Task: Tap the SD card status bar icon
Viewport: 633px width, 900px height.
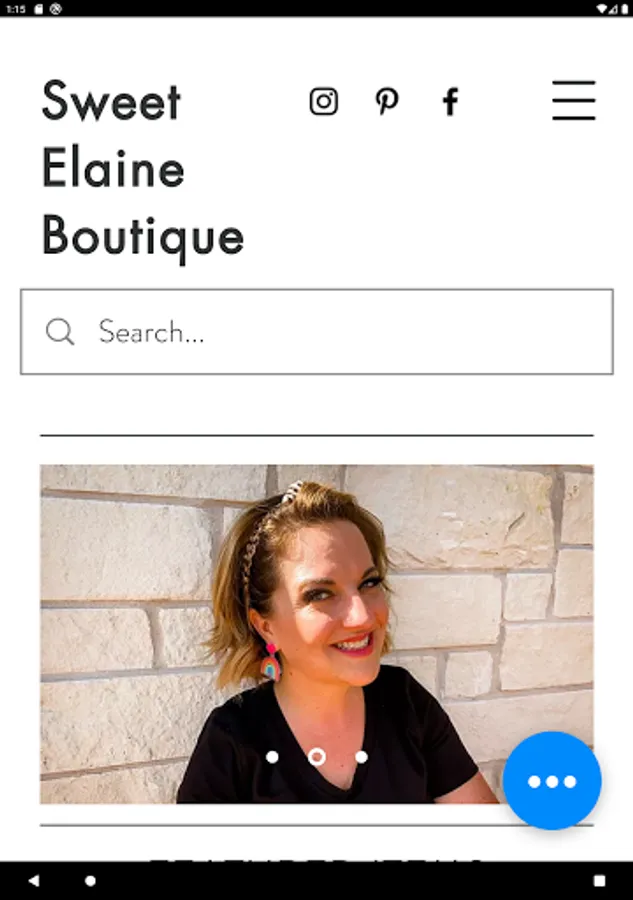Action: tap(39, 9)
